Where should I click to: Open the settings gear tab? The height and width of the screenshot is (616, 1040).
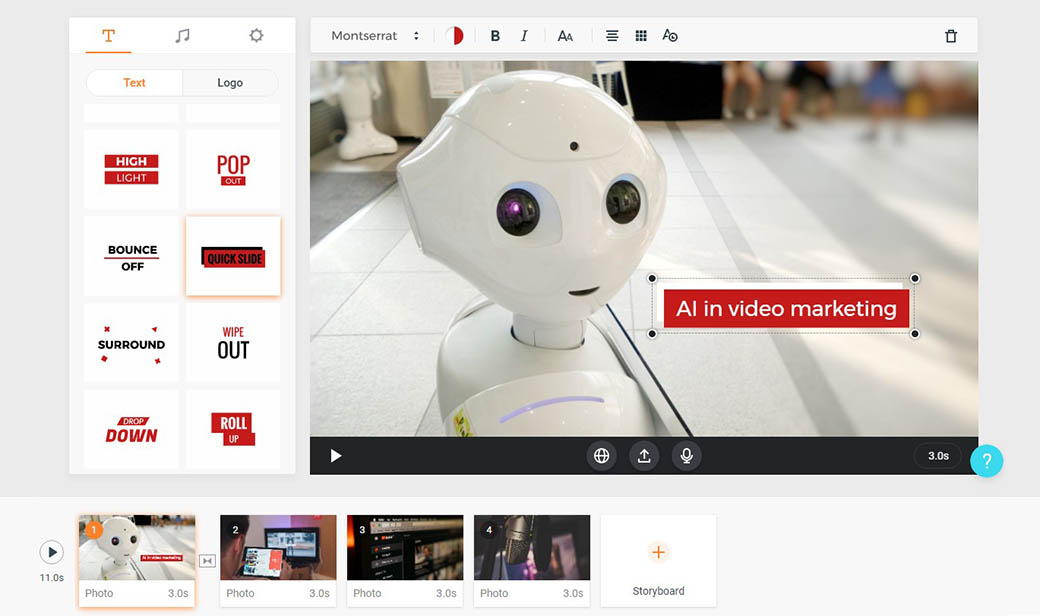coord(256,36)
